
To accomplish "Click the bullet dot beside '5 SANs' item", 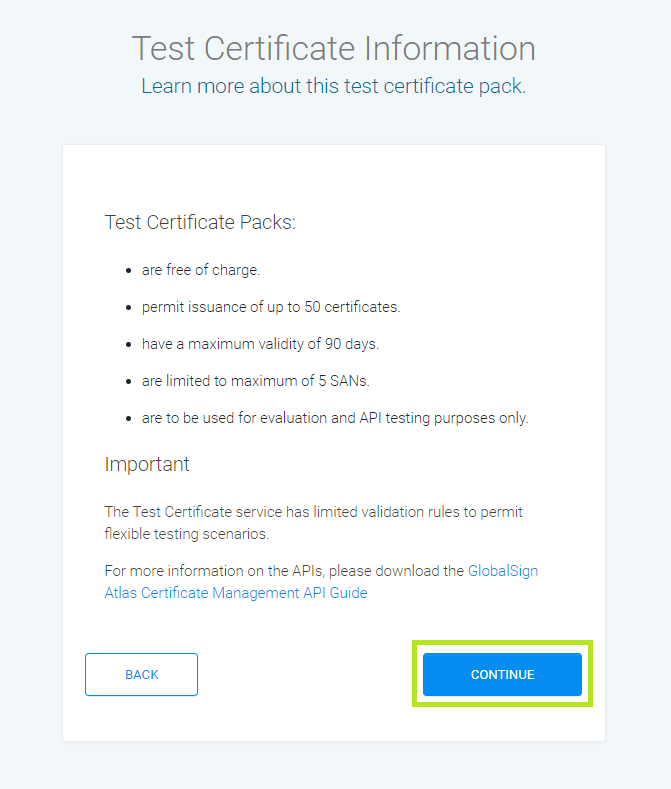I will (129, 382).
